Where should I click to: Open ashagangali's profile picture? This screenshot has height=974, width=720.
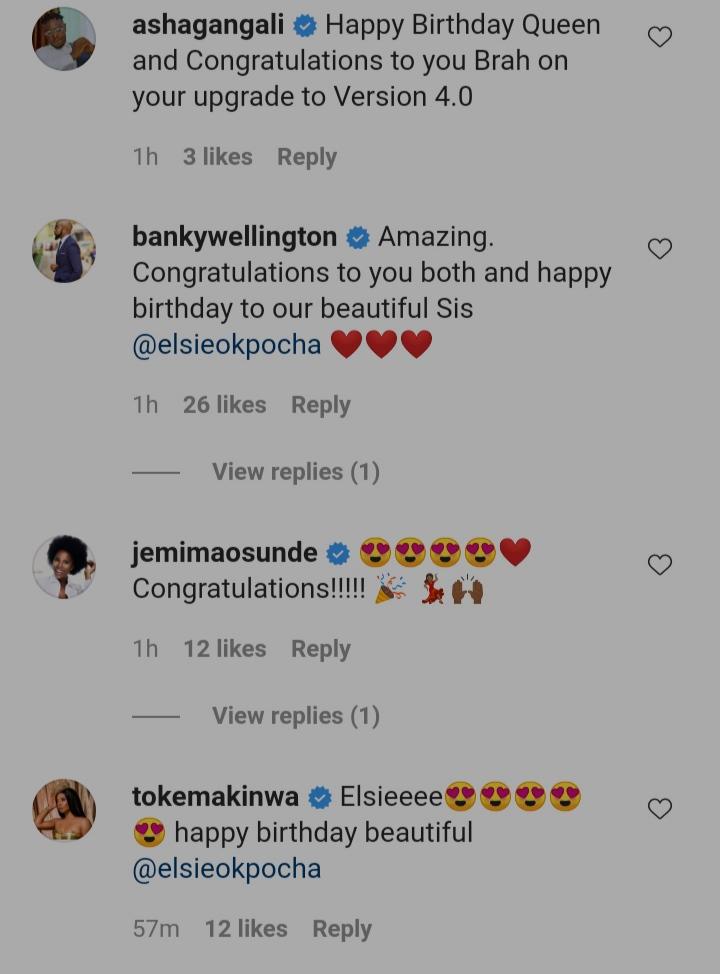pos(64,39)
